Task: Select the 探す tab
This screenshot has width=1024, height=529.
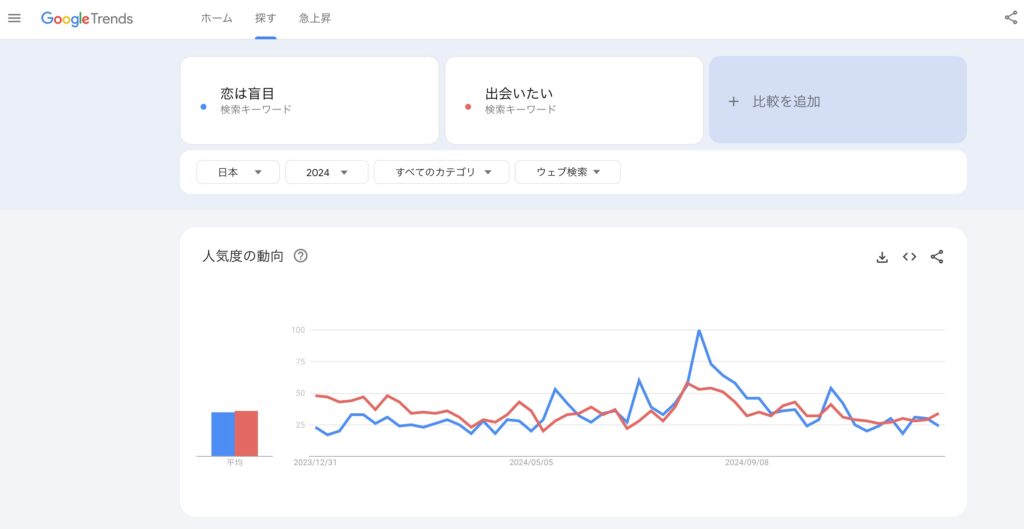Action: click(x=265, y=19)
